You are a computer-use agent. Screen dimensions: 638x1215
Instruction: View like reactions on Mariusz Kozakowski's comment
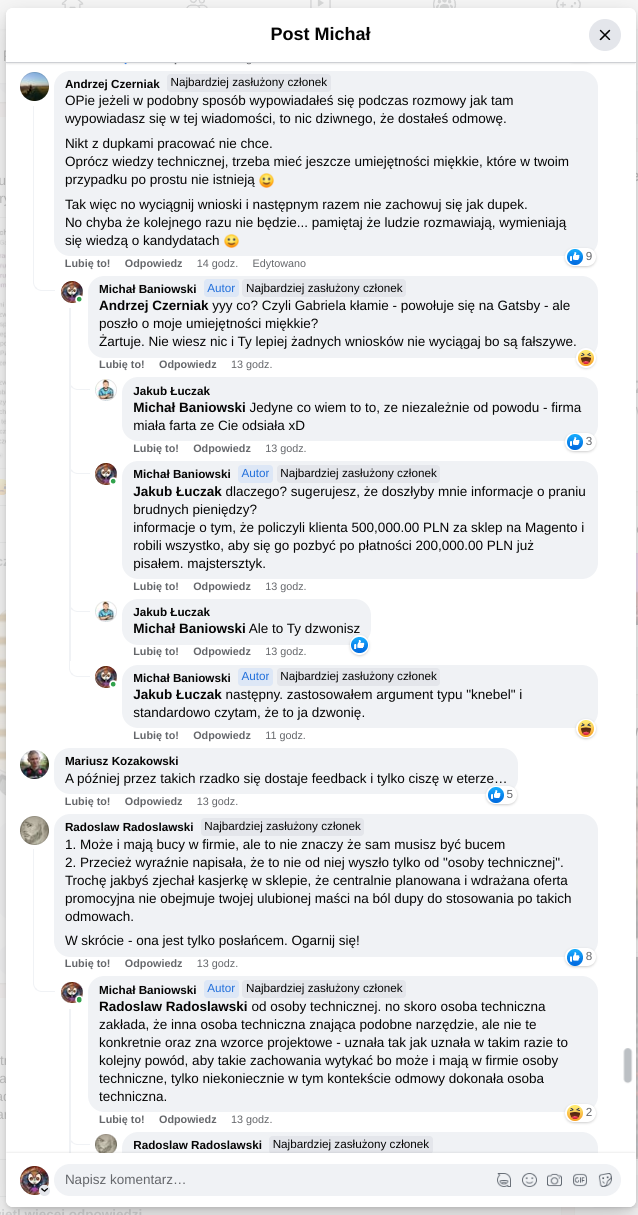(501, 795)
